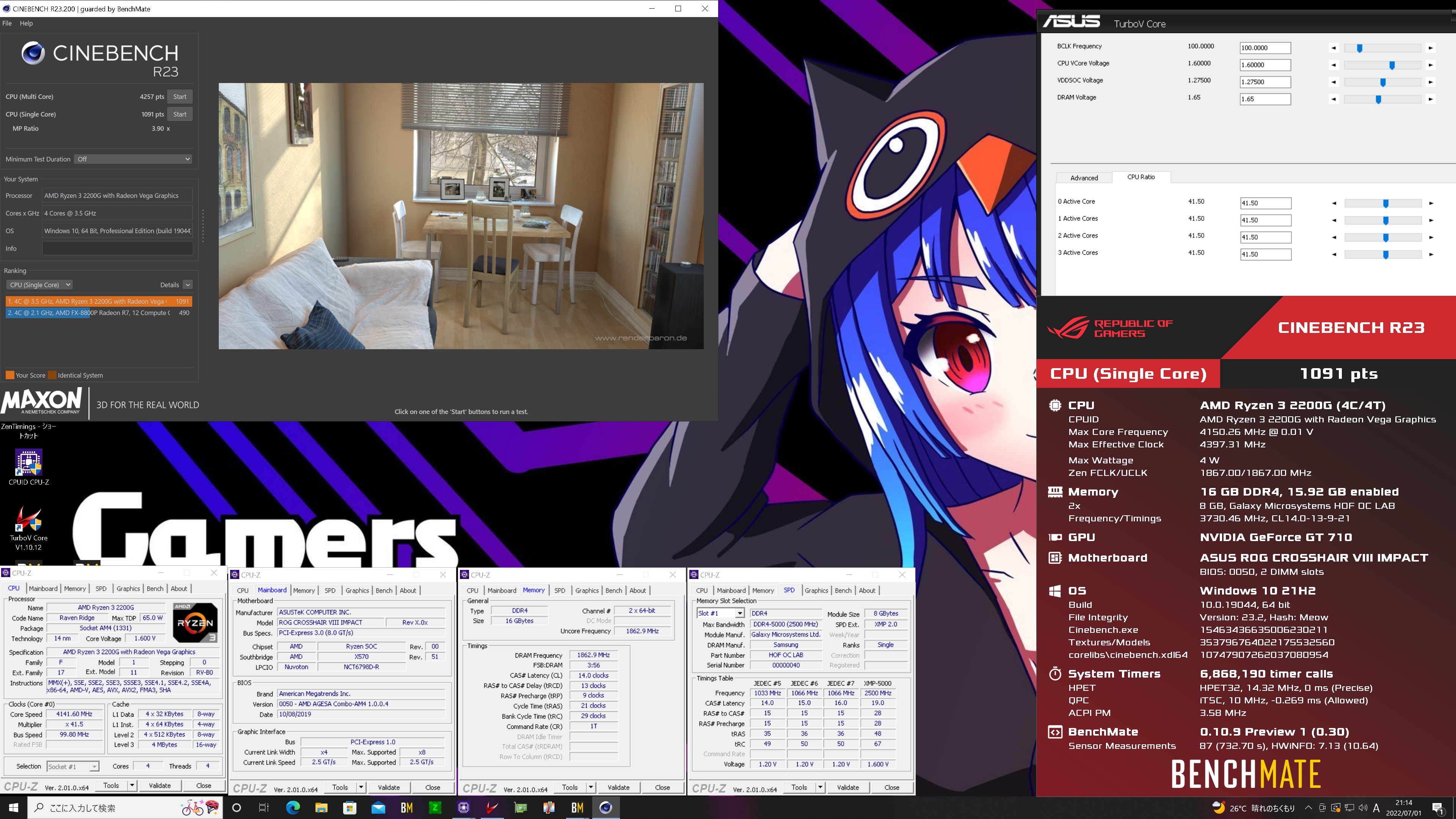The height and width of the screenshot is (819, 1456).
Task: Open thermometer sensor app taskbar icon
Action: 548,808
